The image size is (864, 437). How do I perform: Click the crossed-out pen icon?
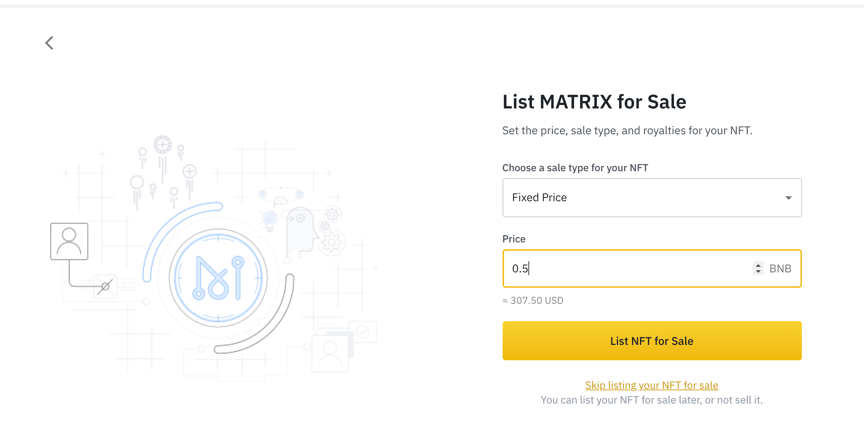pyautogui.click(x=104, y=287)
